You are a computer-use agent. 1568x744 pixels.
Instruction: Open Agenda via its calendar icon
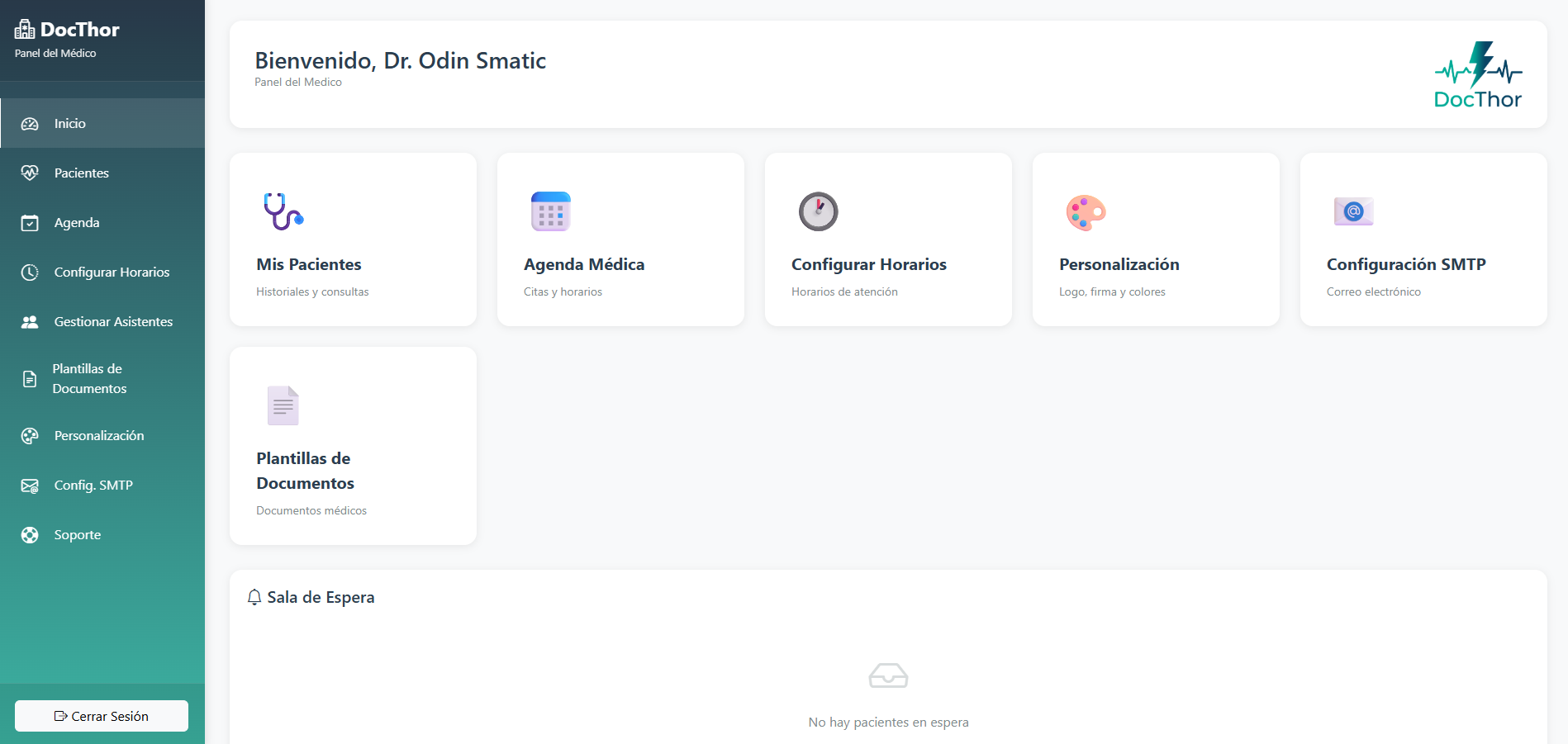click(30, 222)
